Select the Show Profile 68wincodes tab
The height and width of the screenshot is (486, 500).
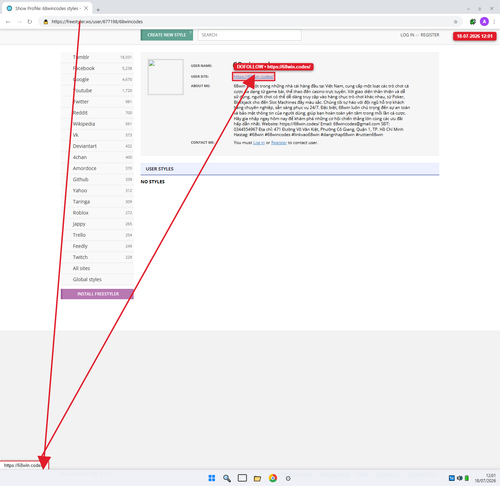[47, 8]
